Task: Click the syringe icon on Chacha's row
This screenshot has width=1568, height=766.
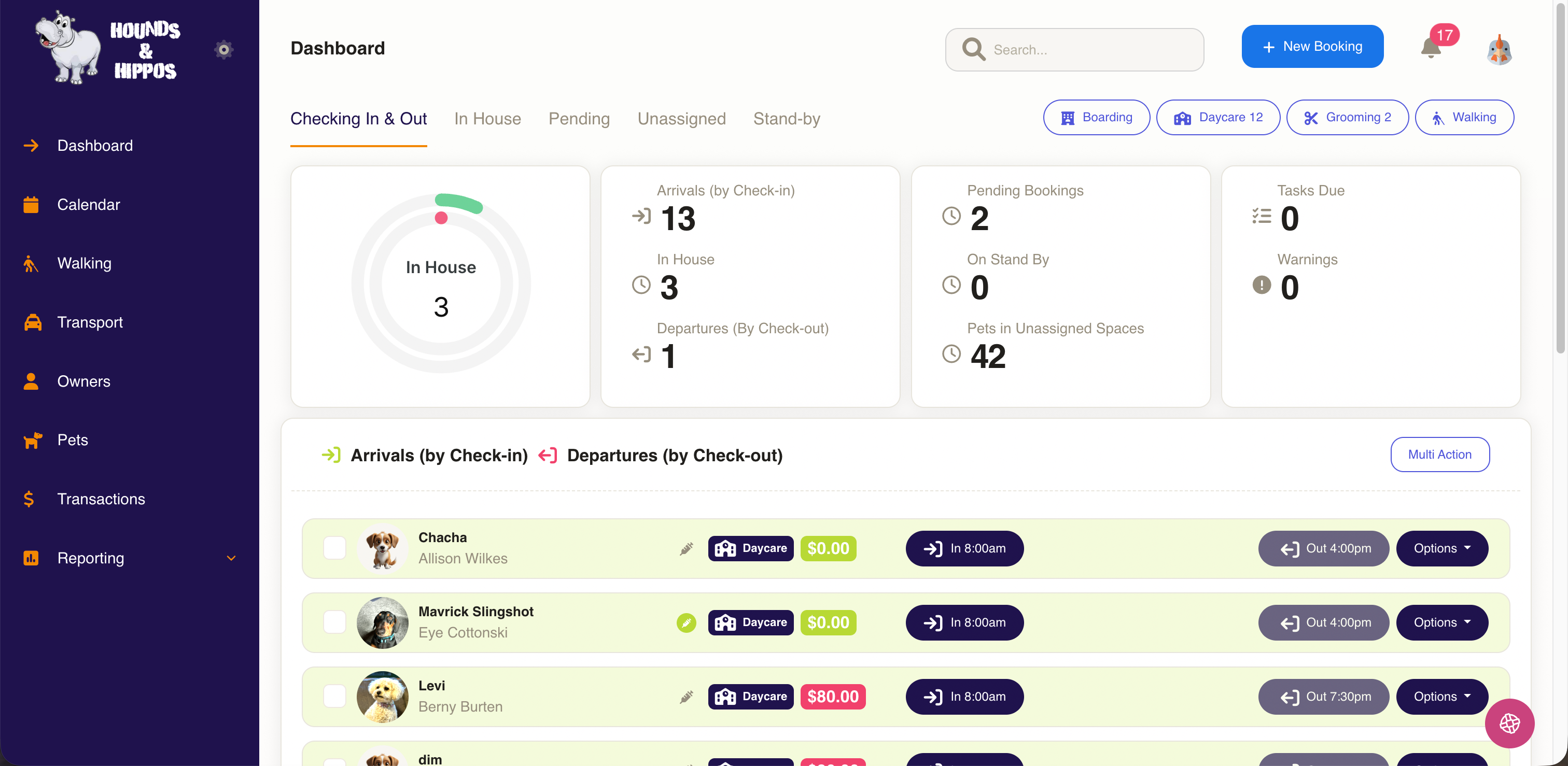Action: pyautogui.click(x=686, y=548)
